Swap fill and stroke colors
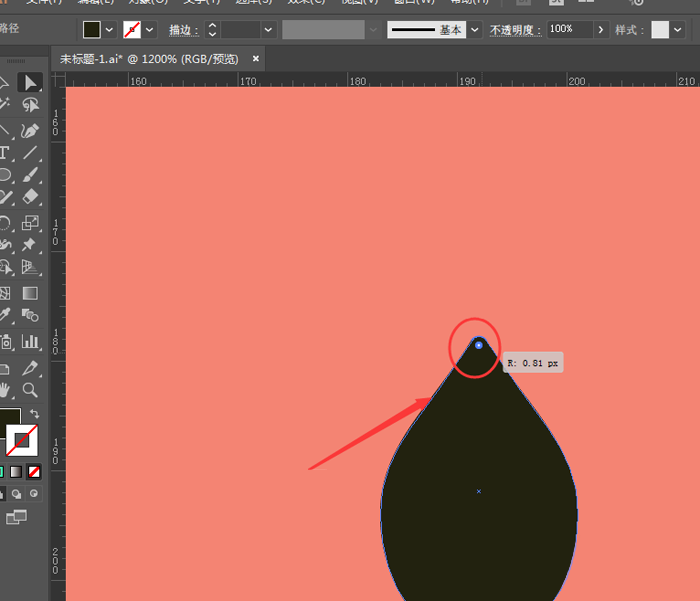 coord(35,414)
